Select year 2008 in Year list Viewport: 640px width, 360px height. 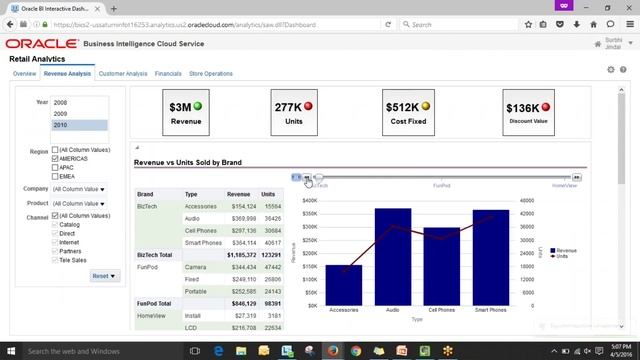[x=80, y=102]
